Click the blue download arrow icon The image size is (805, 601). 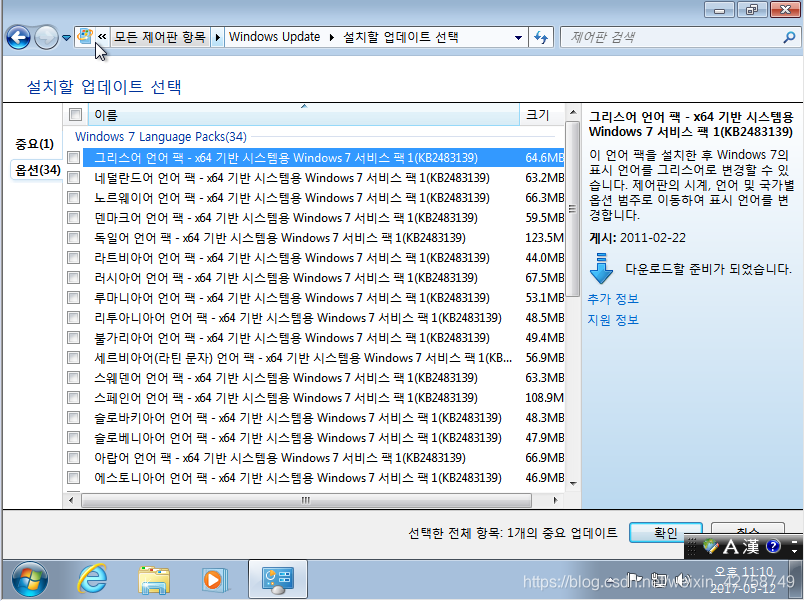(x=601, y=268)
